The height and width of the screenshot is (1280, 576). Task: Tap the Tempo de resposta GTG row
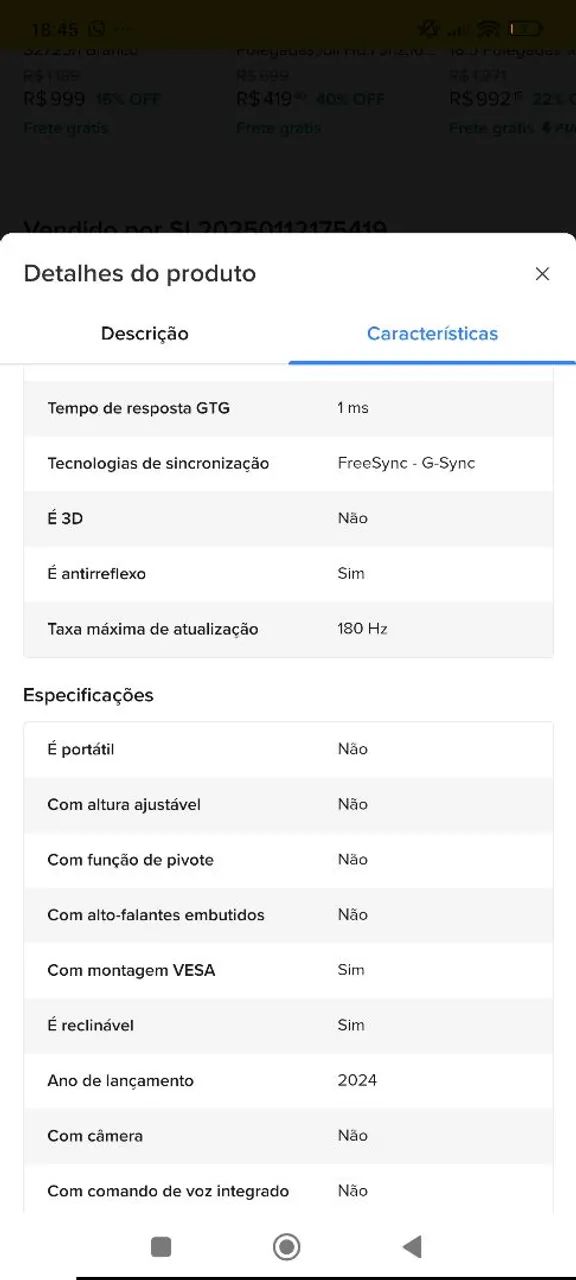(288, 408)
